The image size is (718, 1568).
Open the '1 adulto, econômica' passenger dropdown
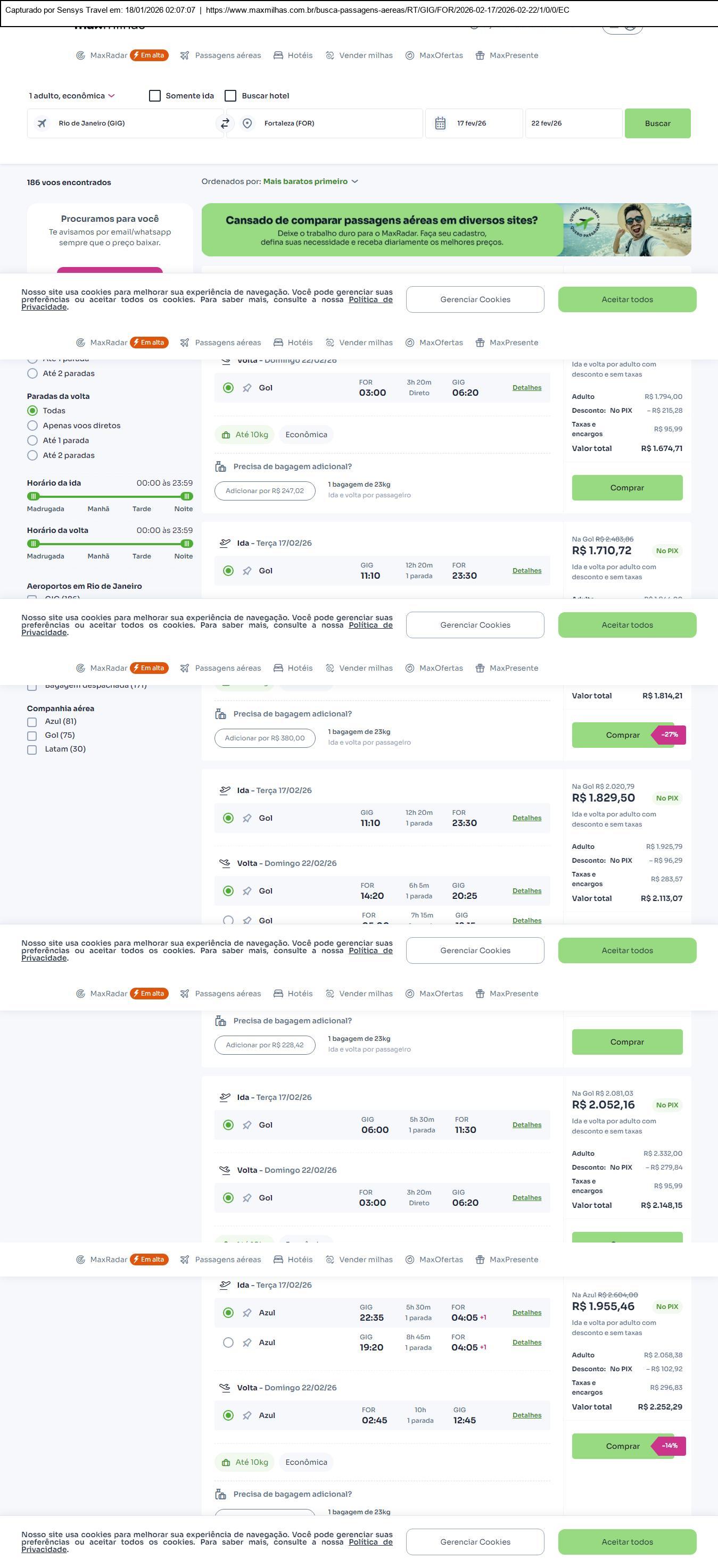click(x=72, y=96)
